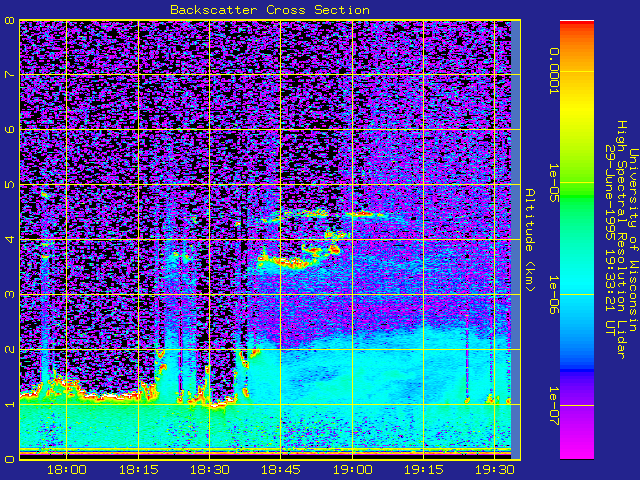
Task: Click the altitude 3 axis label
Action: (9, 294)
